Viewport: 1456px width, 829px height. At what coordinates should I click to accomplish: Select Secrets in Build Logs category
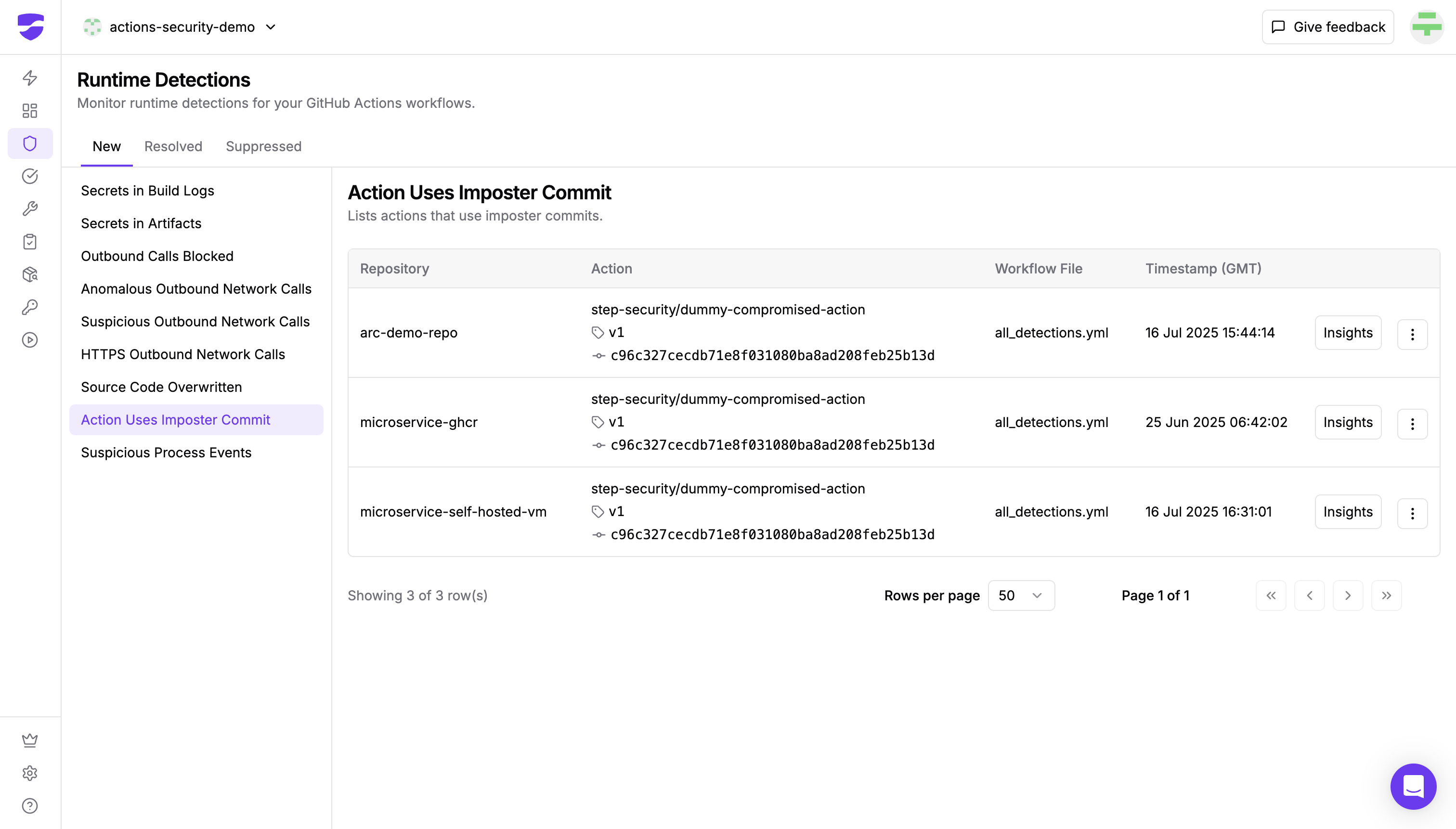(x=147, y=191)
